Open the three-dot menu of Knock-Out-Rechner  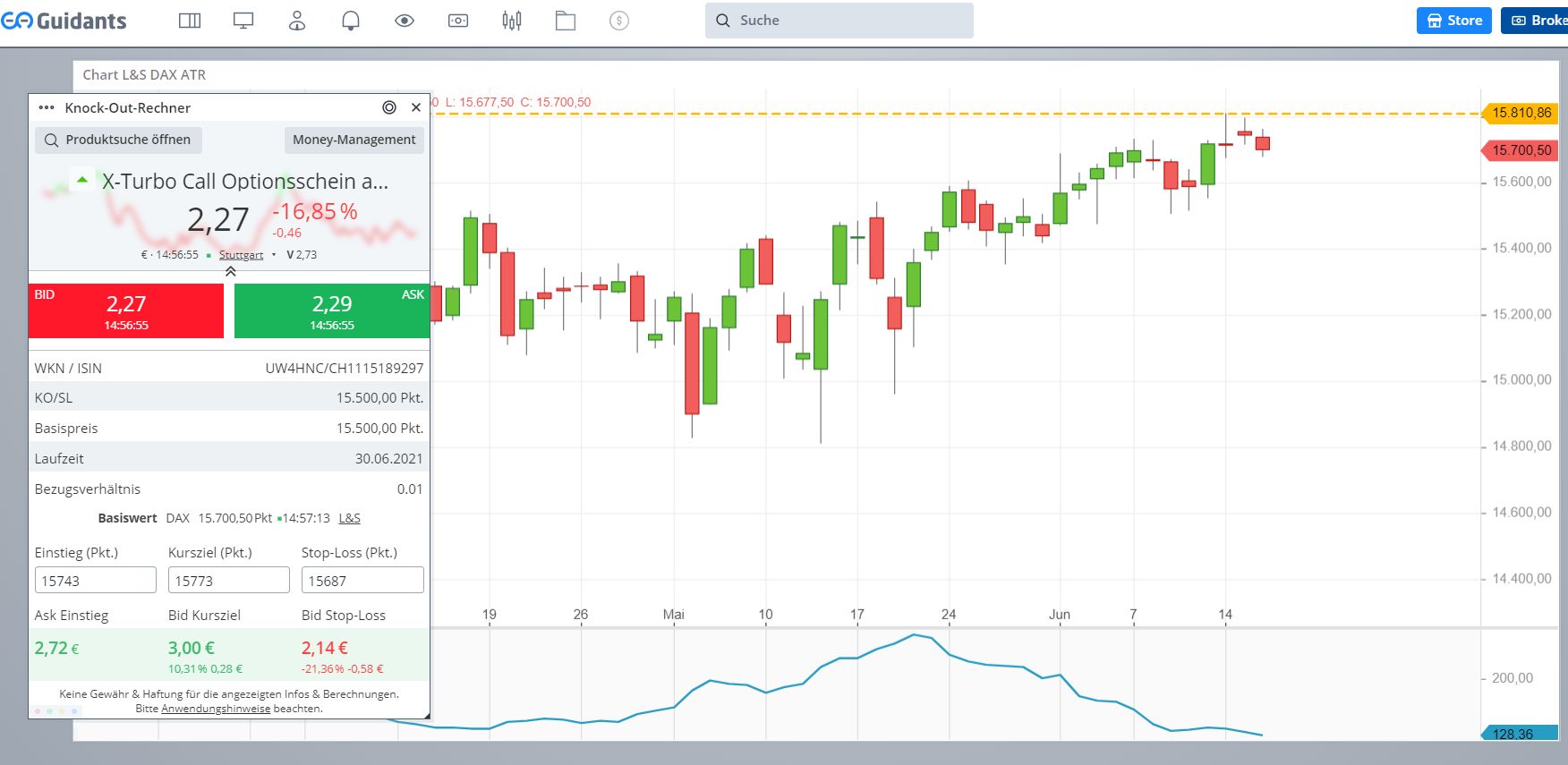coord(47,107)
